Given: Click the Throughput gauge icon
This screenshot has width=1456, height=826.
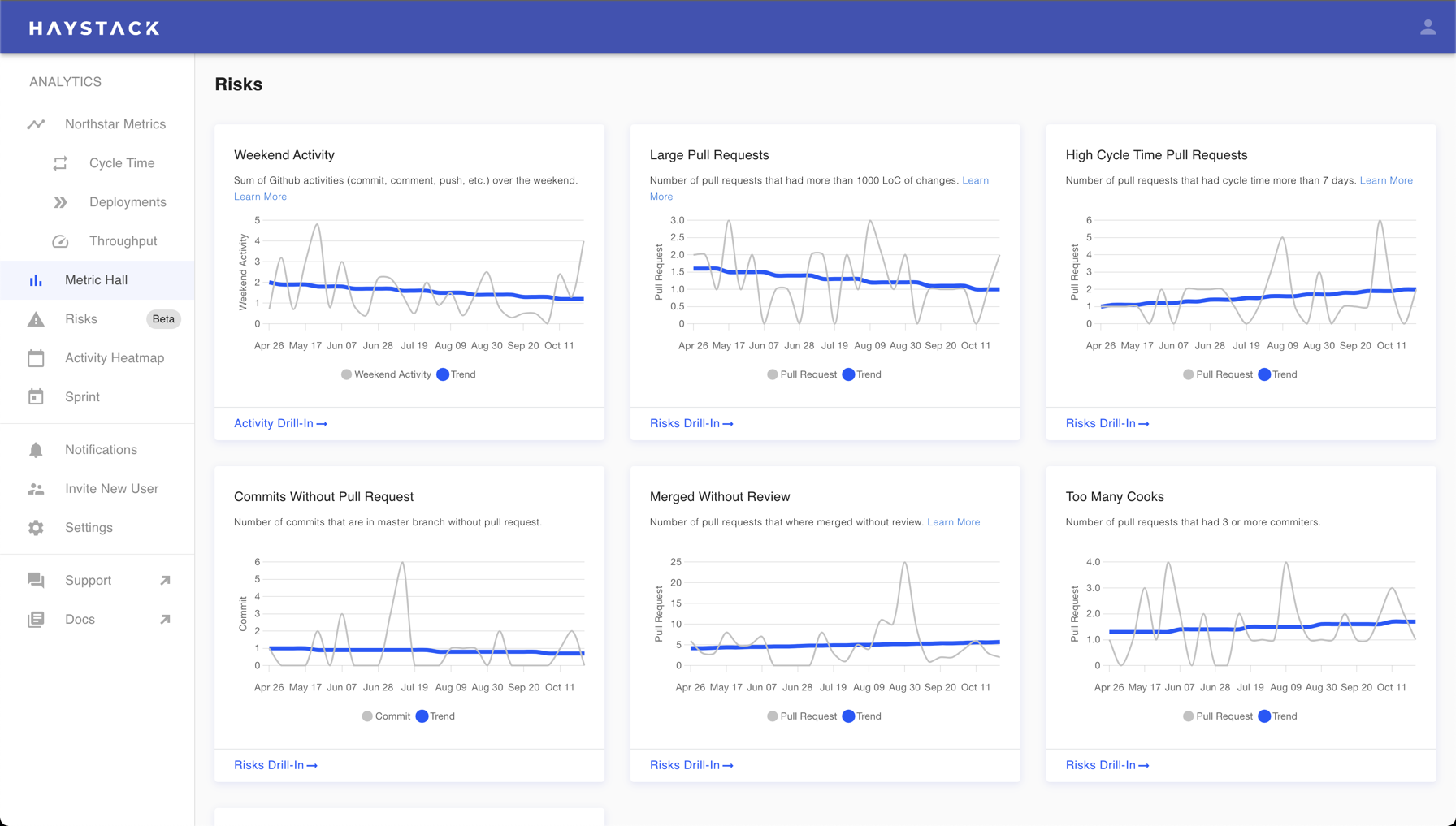Looking at the screenshot, I should point(60,241).
